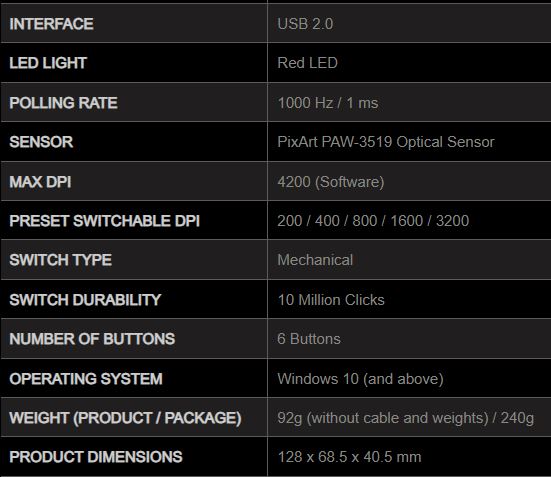Image resolution: width=551 pixels, height=477 pixels.
Task: Click 'PixArt PAW-3519 Optical Sensor' text
Action: tap(386, 142)
